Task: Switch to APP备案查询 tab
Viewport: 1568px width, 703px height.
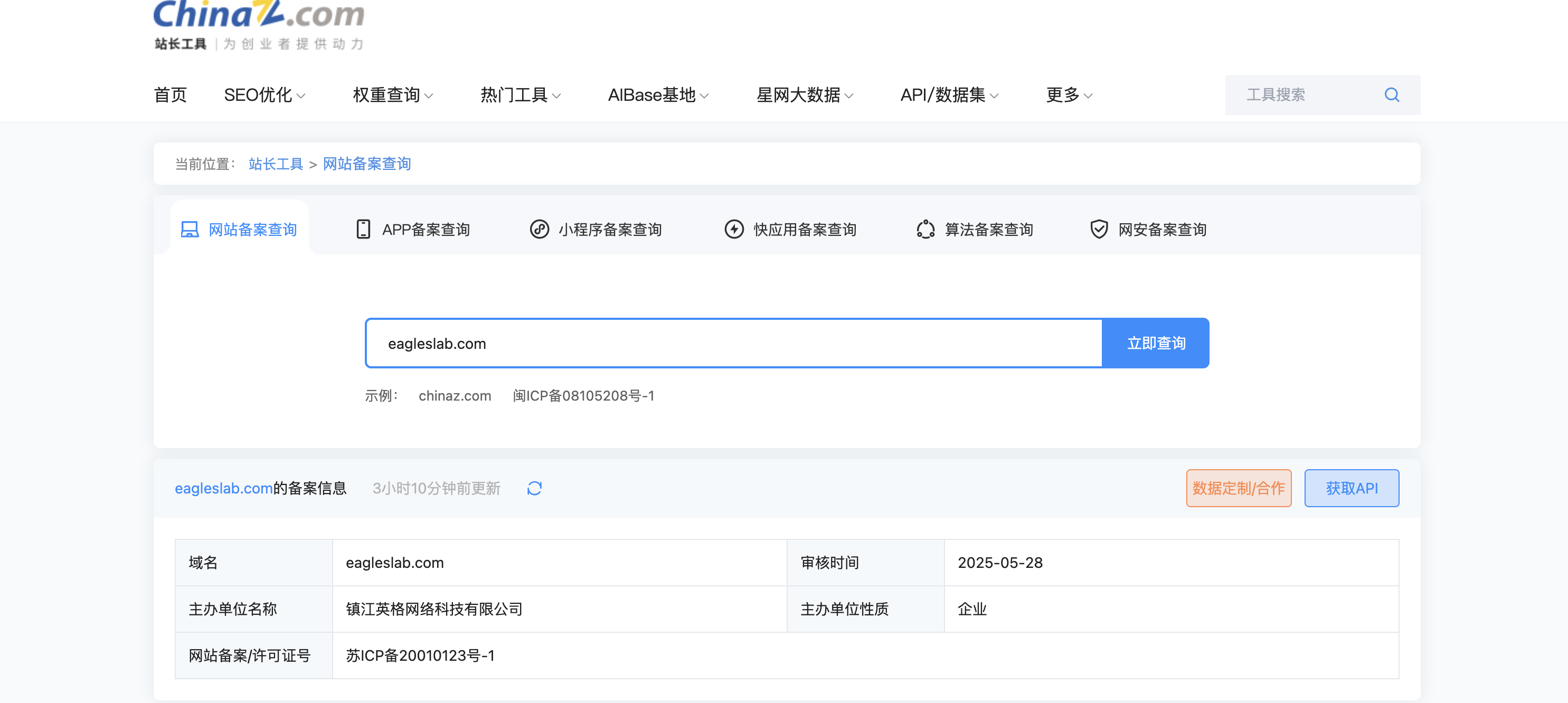Action: [426, 230]
